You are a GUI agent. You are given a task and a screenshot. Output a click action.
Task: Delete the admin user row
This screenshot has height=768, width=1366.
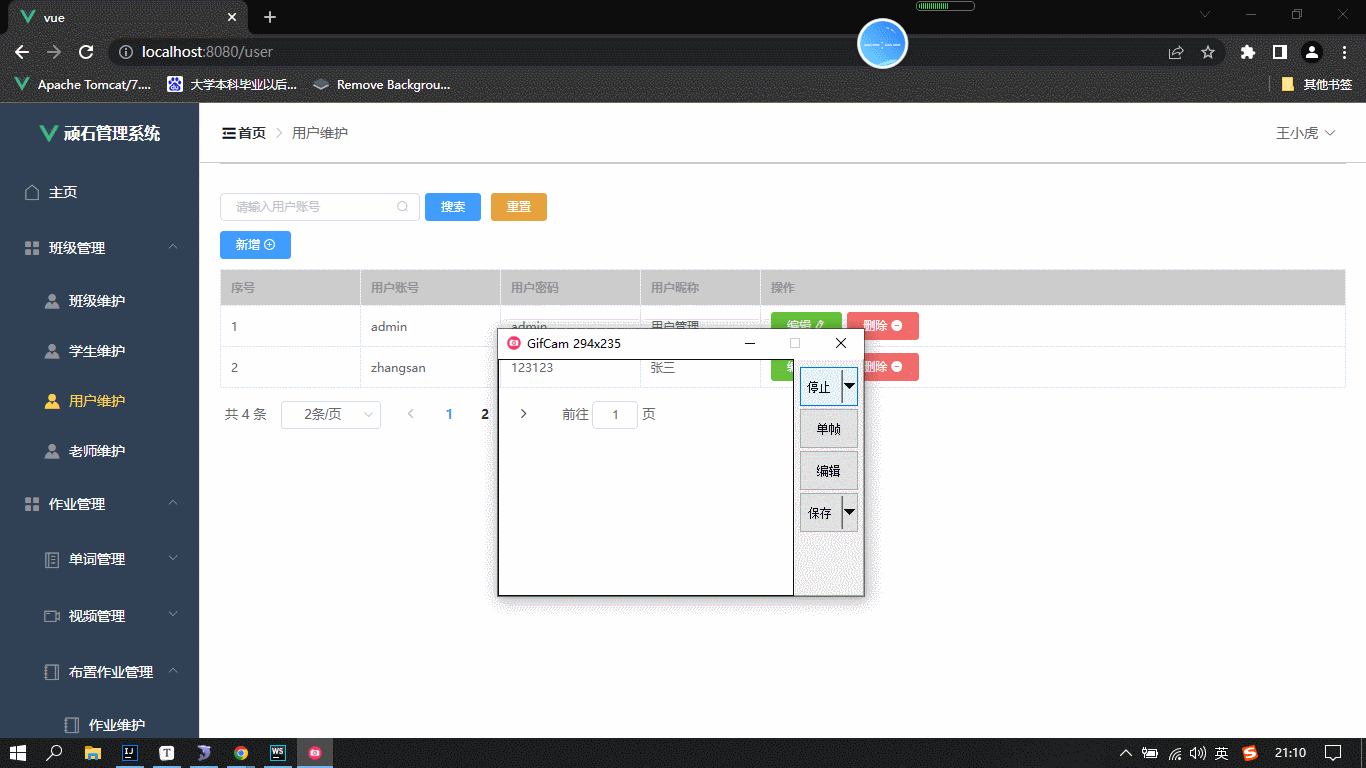(x=882, y=326)
